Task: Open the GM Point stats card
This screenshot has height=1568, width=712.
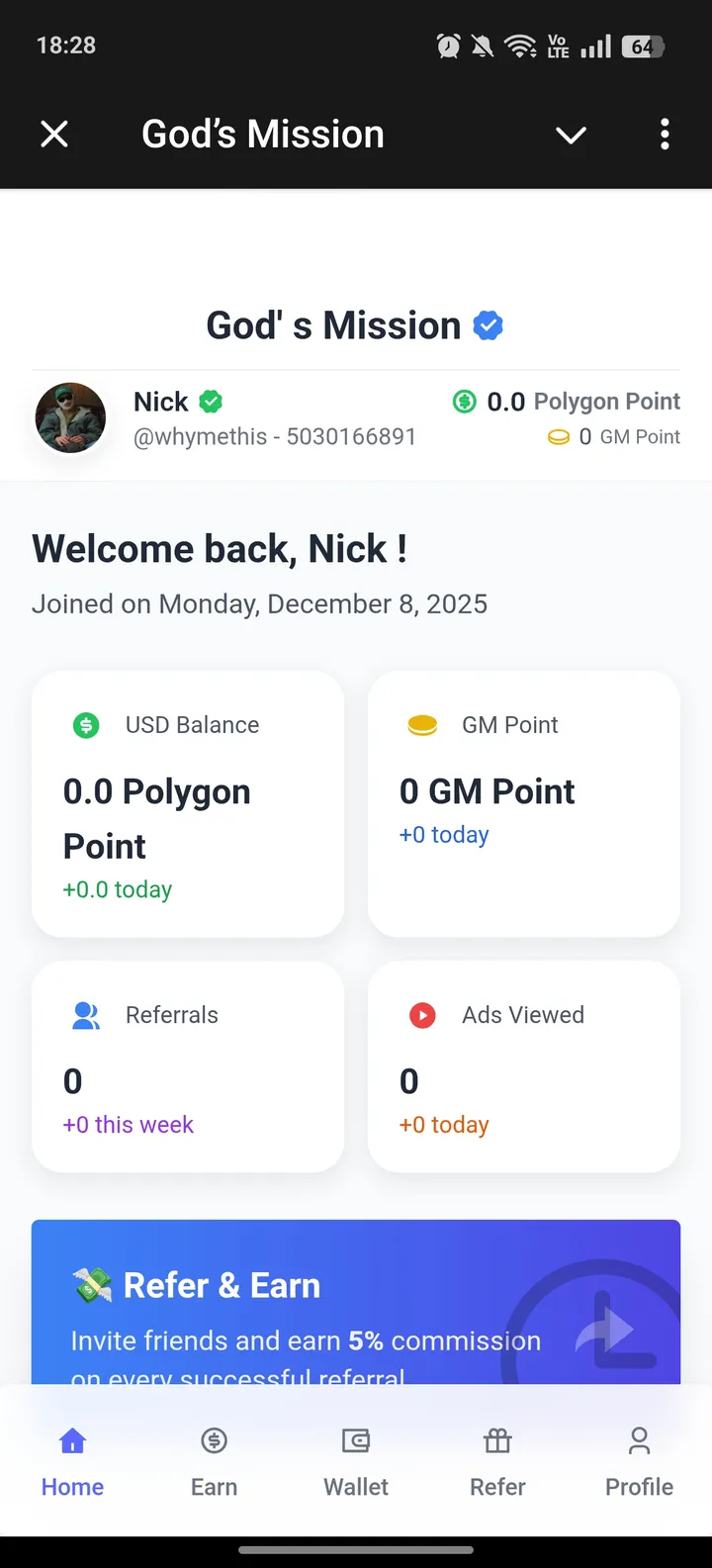Action: 524,804
